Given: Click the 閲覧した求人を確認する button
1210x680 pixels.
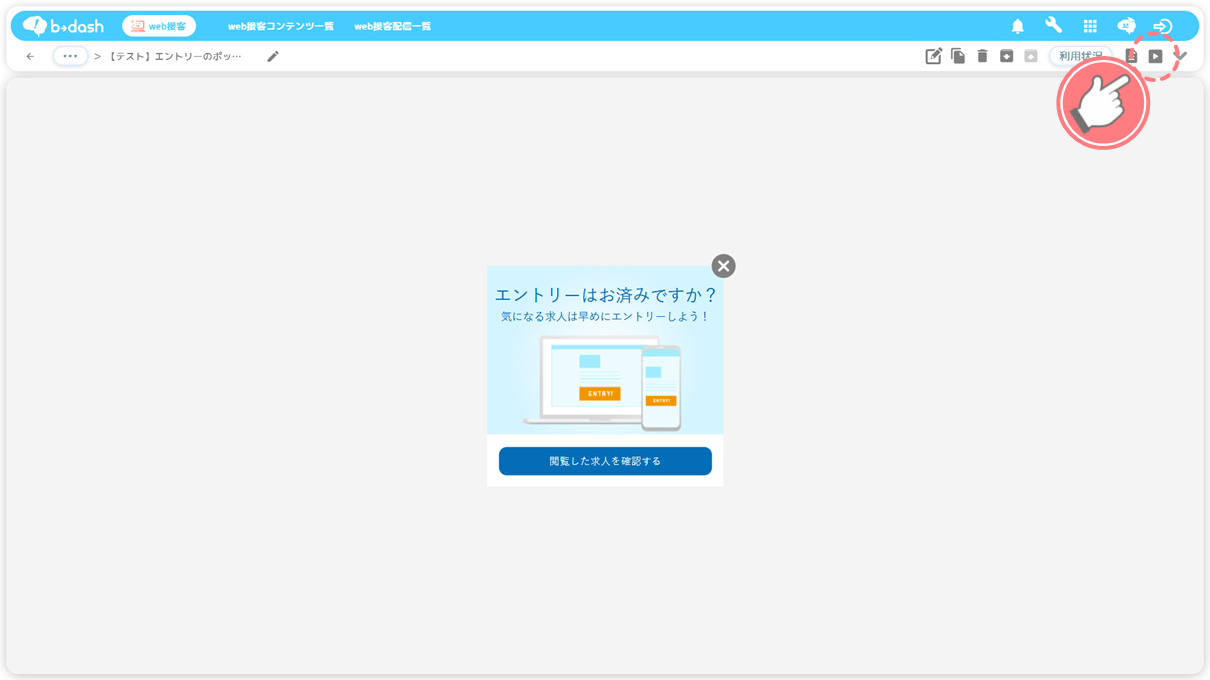Looking at the screenshot, I should 605,461.
